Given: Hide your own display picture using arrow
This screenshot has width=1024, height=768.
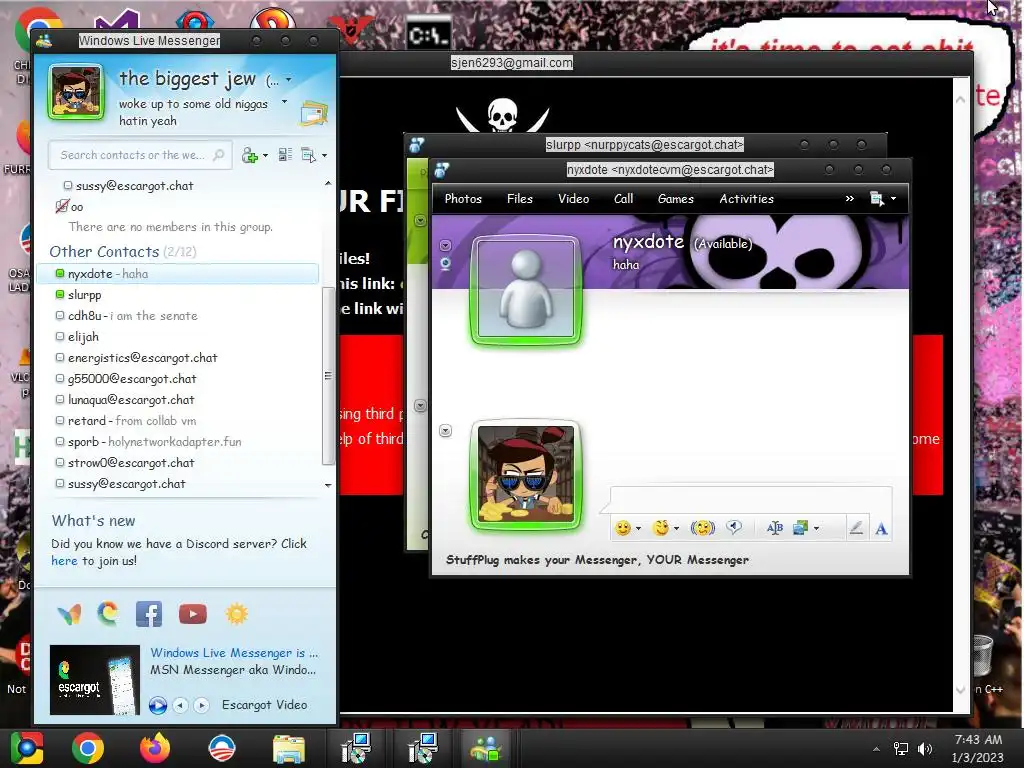Looking at the screenshot, I should pyautogui.click(x=445, y=430).
